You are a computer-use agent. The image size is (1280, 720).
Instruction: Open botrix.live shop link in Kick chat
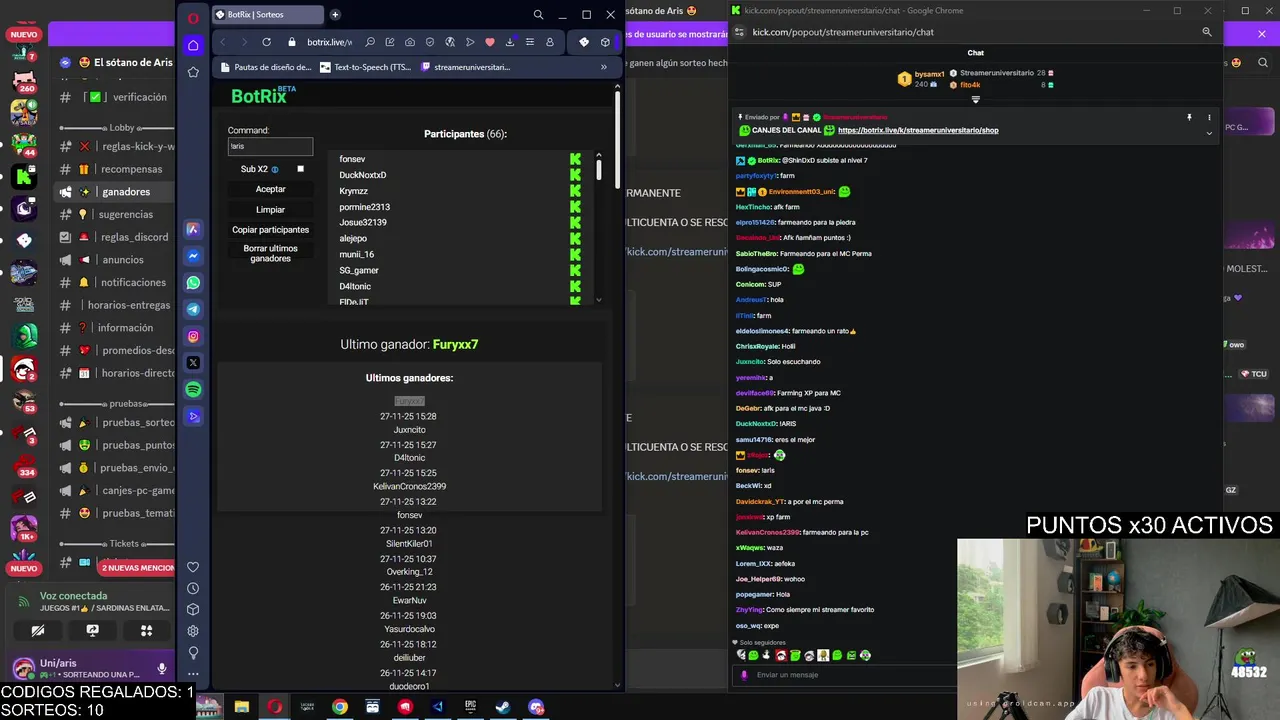[x=918, y=130]
